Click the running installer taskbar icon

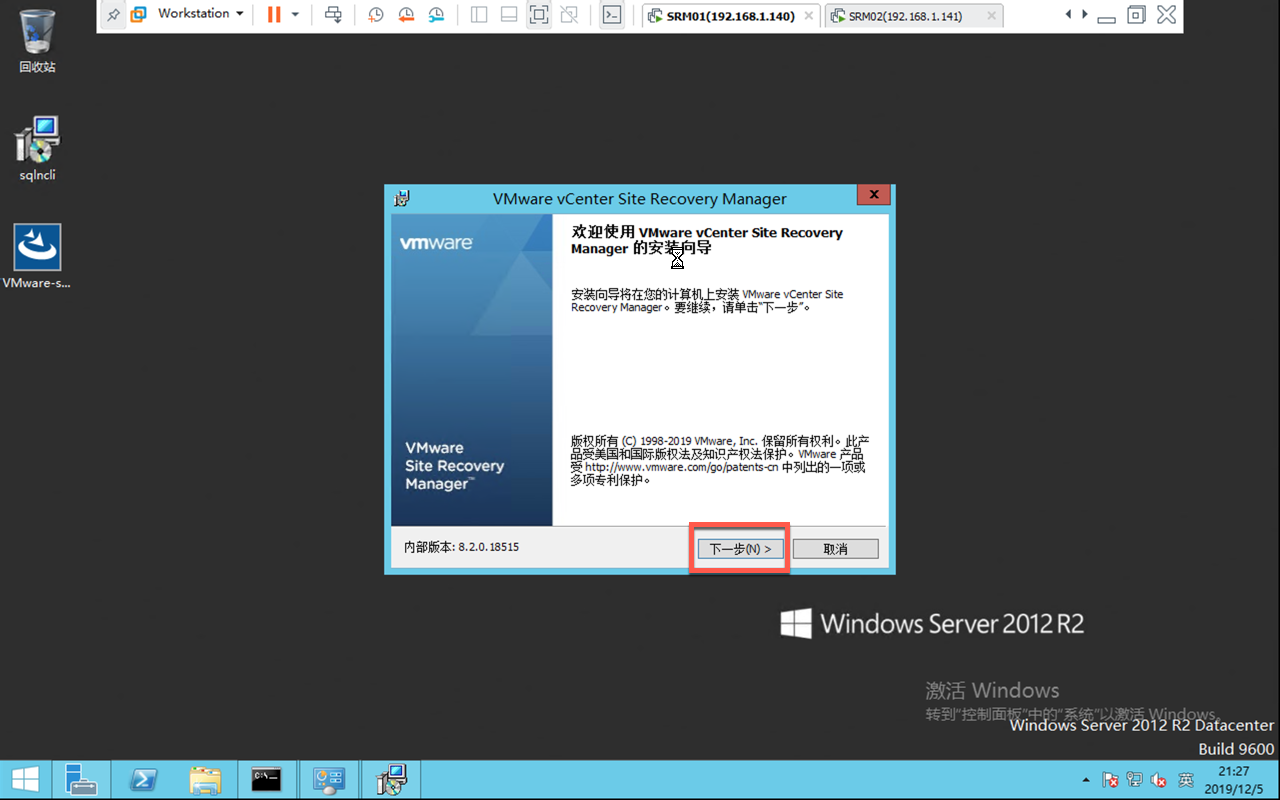point(391,780)
